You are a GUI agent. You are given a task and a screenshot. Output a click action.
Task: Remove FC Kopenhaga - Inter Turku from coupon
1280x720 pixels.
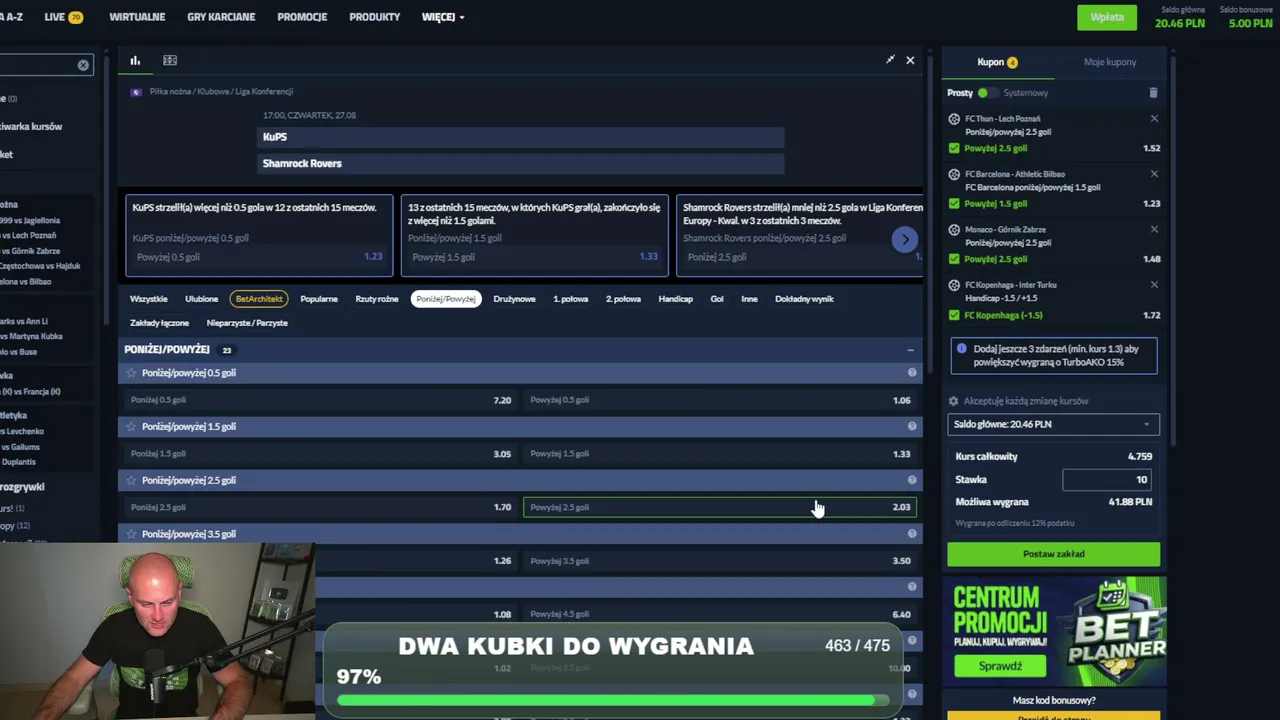1154,285
